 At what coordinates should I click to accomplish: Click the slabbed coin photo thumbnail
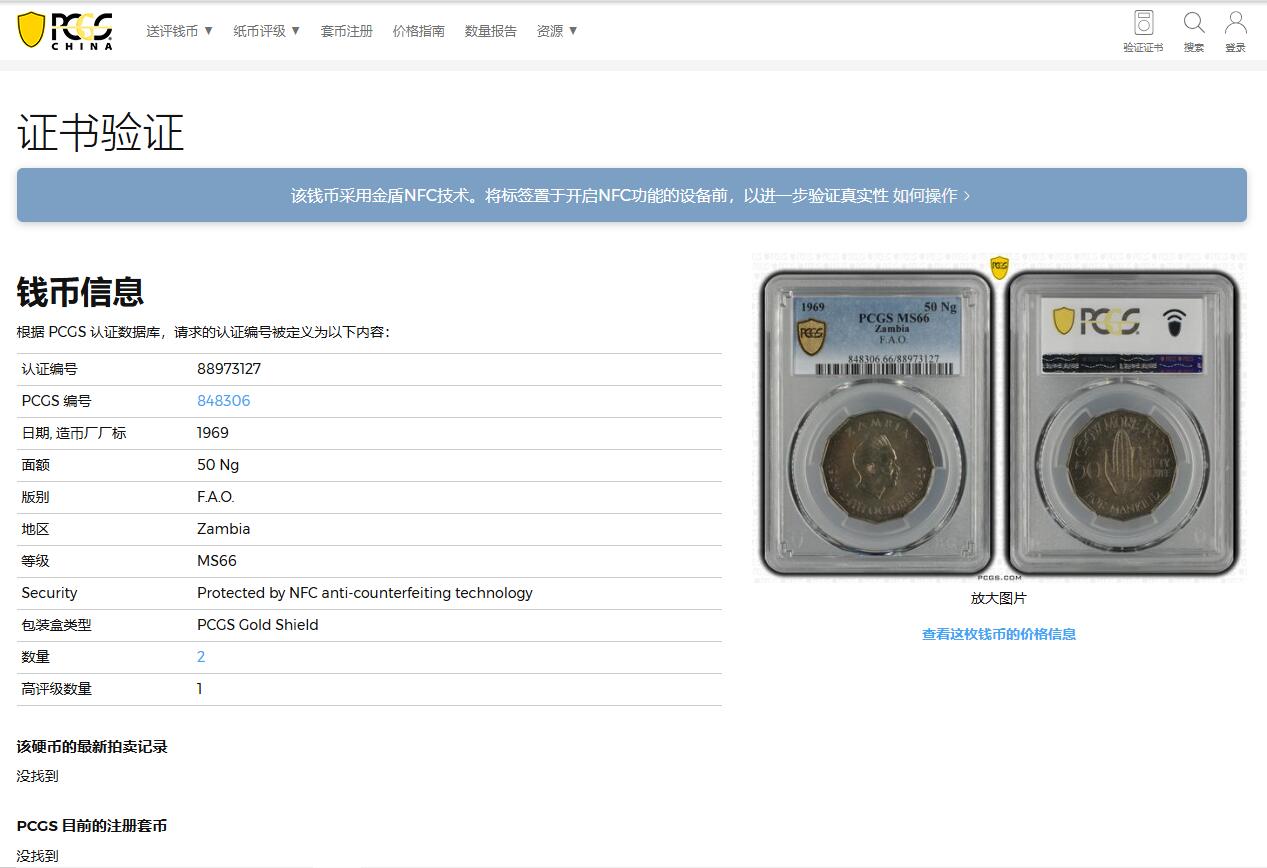click(999, 418)
